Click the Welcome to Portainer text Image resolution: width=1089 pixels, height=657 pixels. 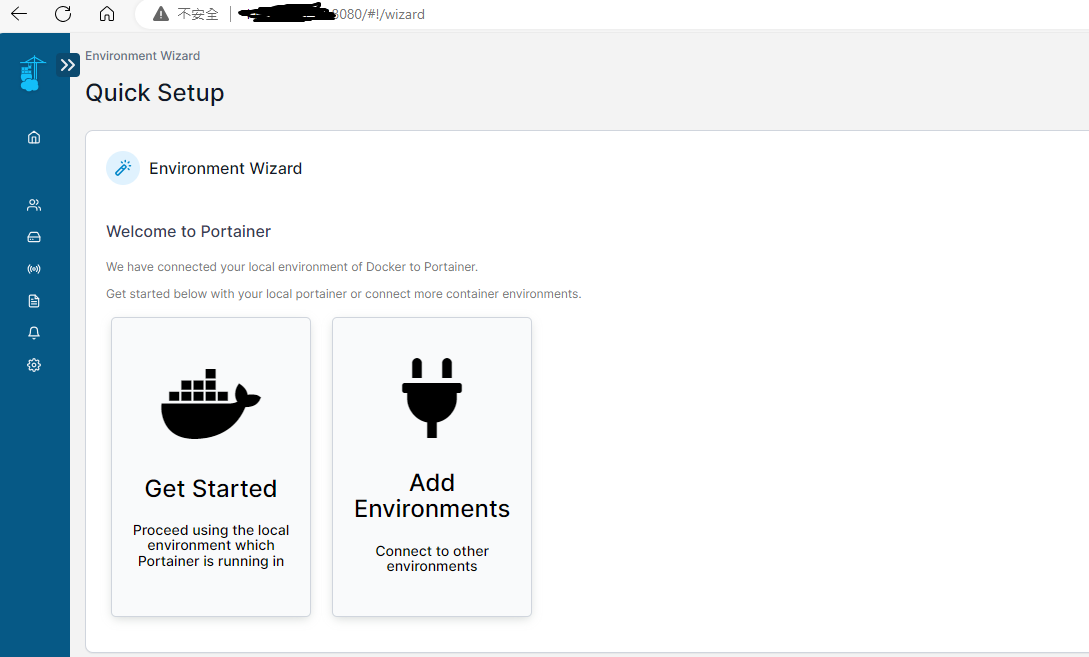coord(188,231)
